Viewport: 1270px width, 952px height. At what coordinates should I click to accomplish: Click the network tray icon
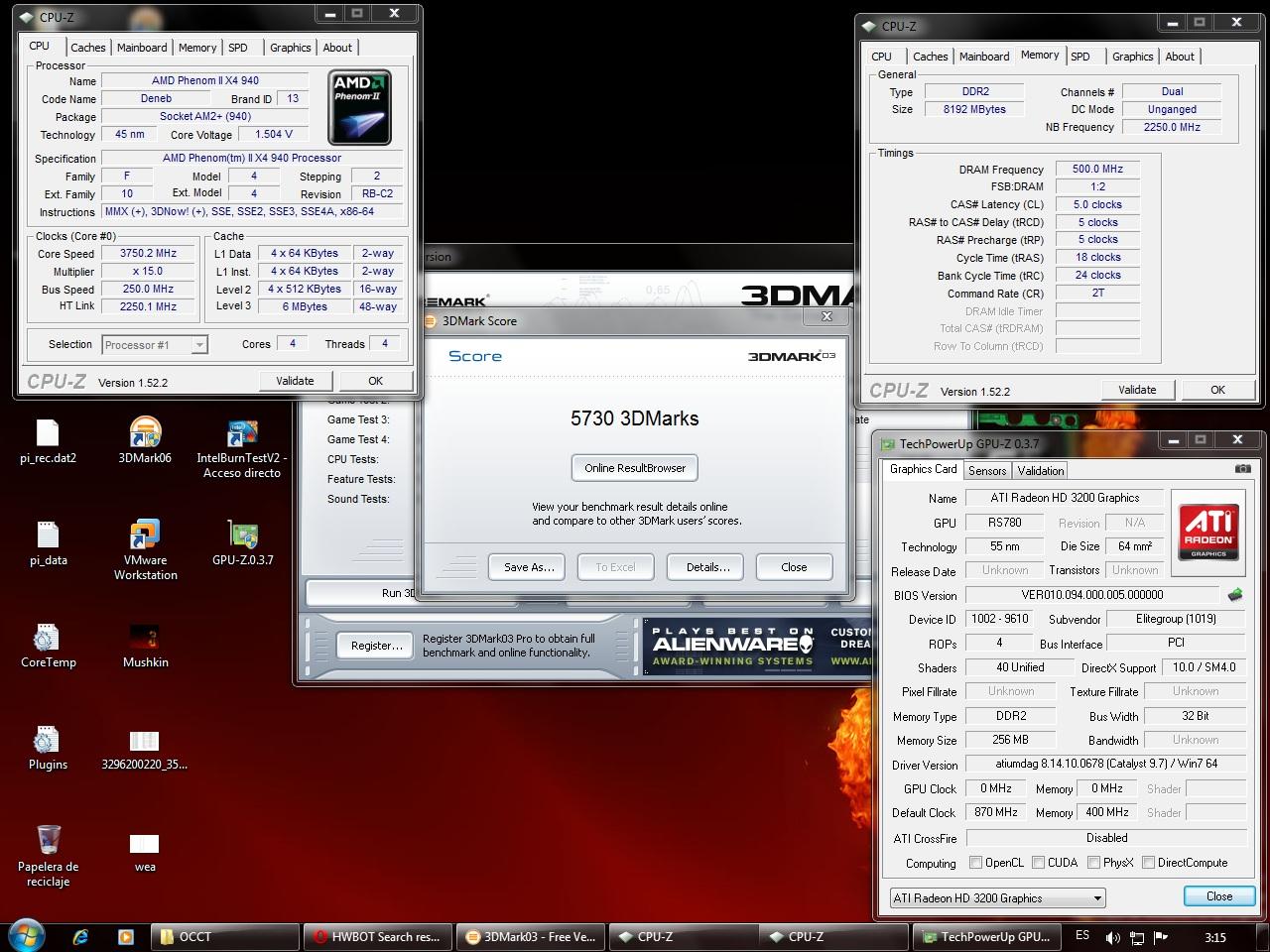tap(1136, 937)
